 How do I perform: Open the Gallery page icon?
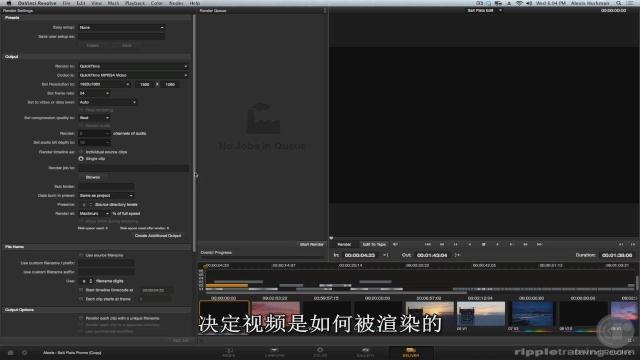click(365, 352)
